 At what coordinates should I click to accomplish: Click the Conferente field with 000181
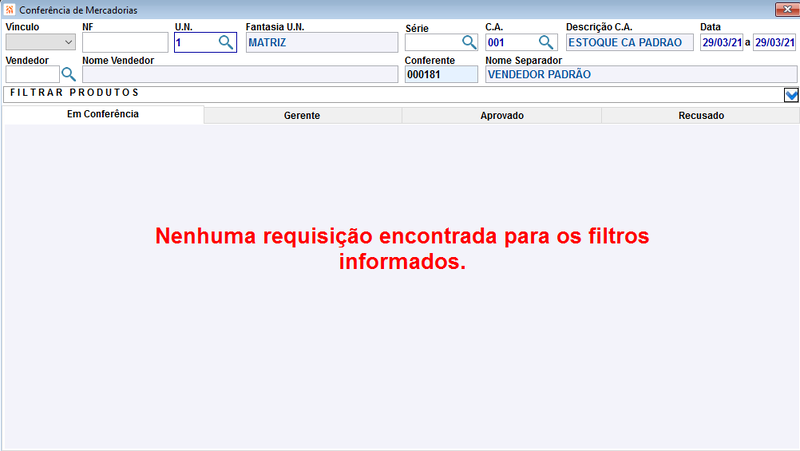click(x=441, y=74)
